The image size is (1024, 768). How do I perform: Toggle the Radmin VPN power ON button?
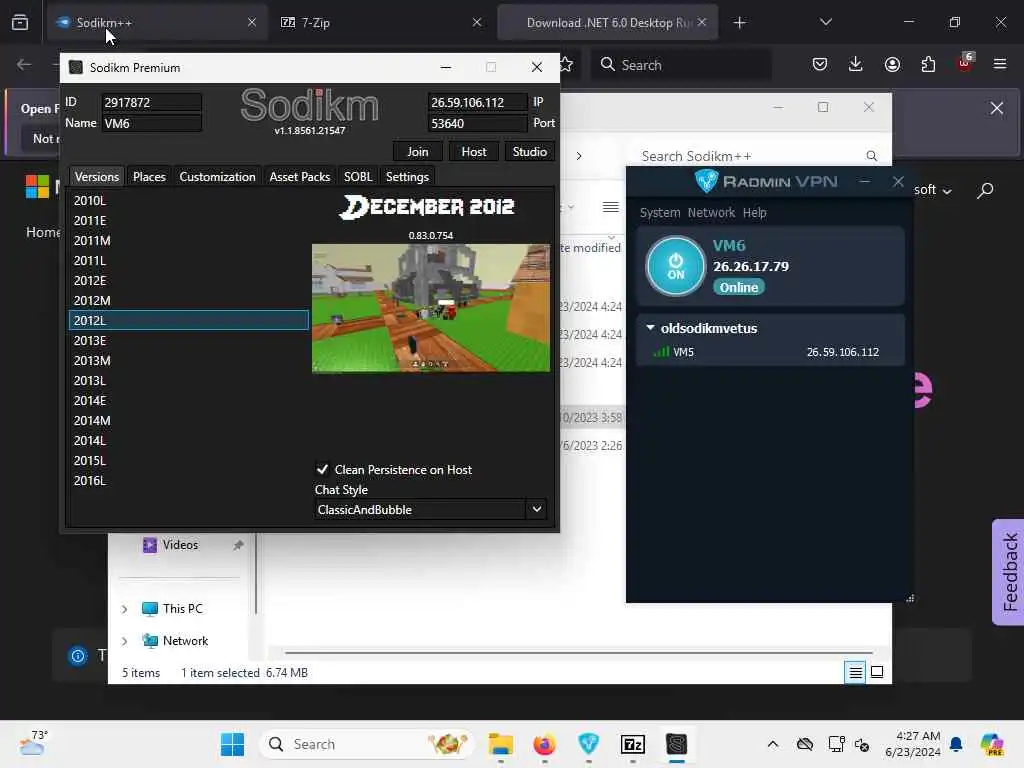coord(675,266)
